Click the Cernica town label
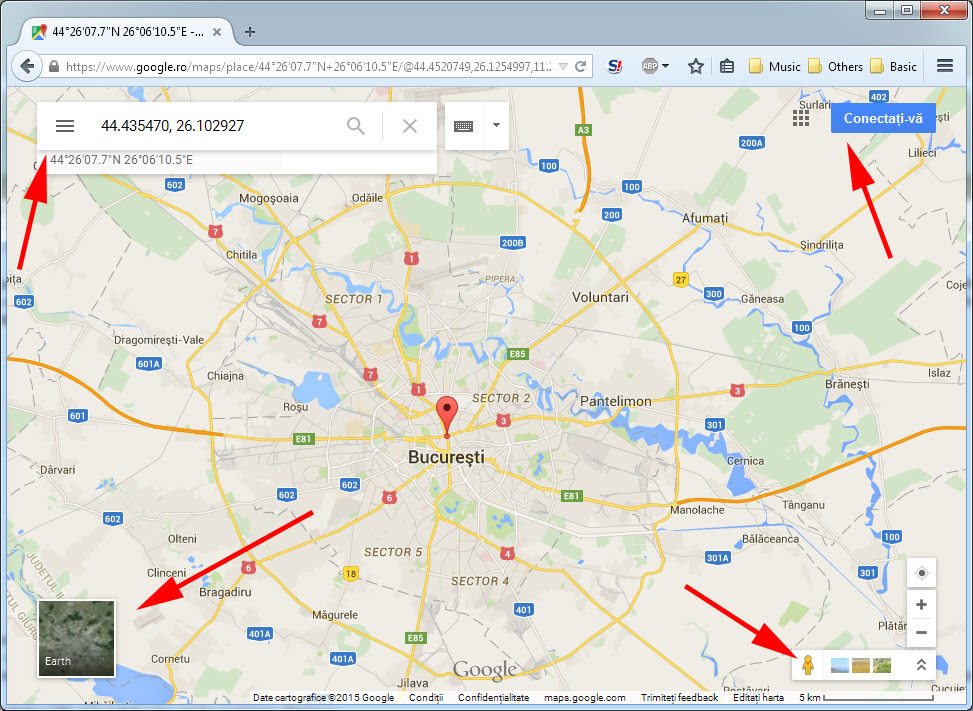 [x=745, y=461]
